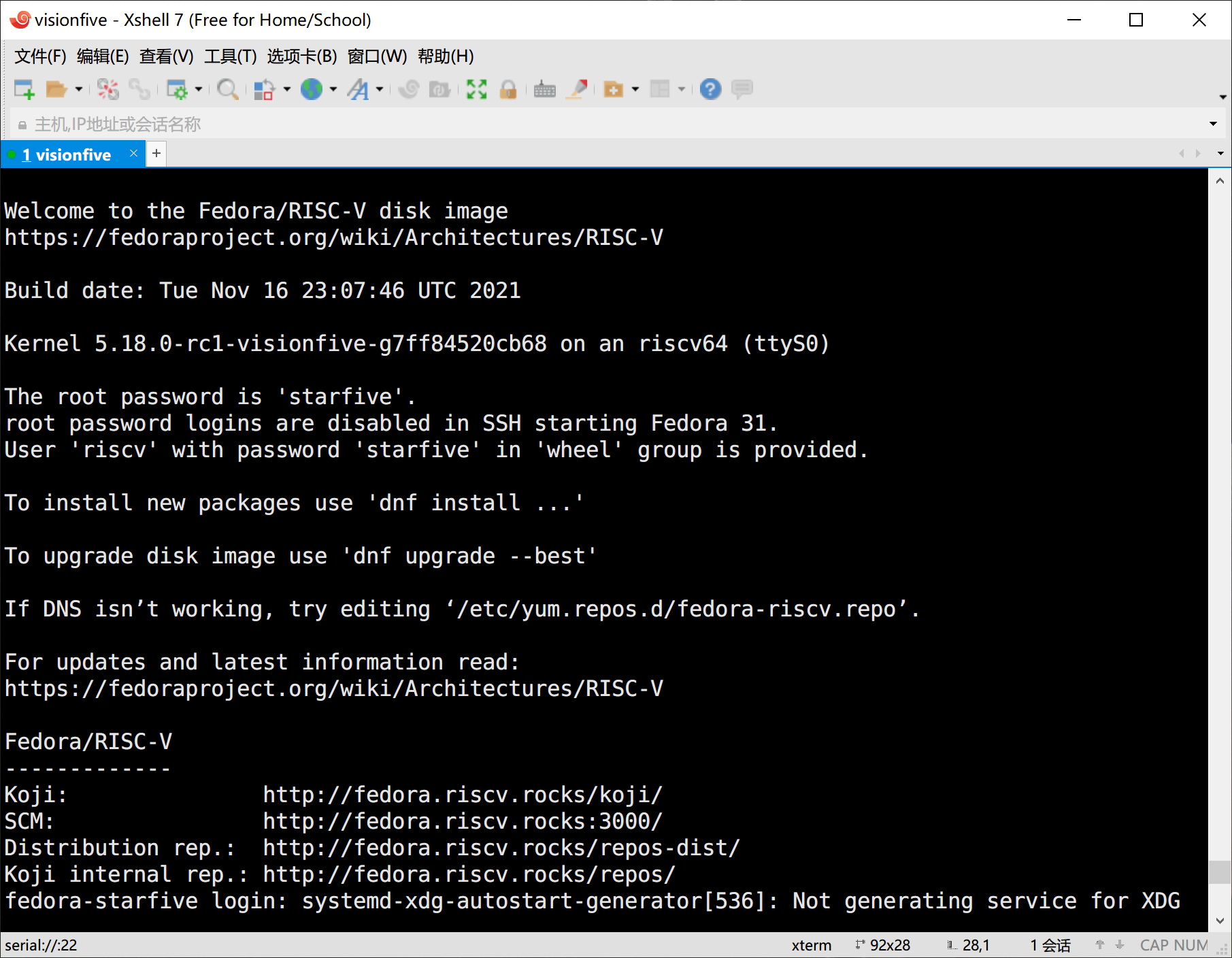
Task: Click serial://:22 in the status bar
Action: click(41, 945)
